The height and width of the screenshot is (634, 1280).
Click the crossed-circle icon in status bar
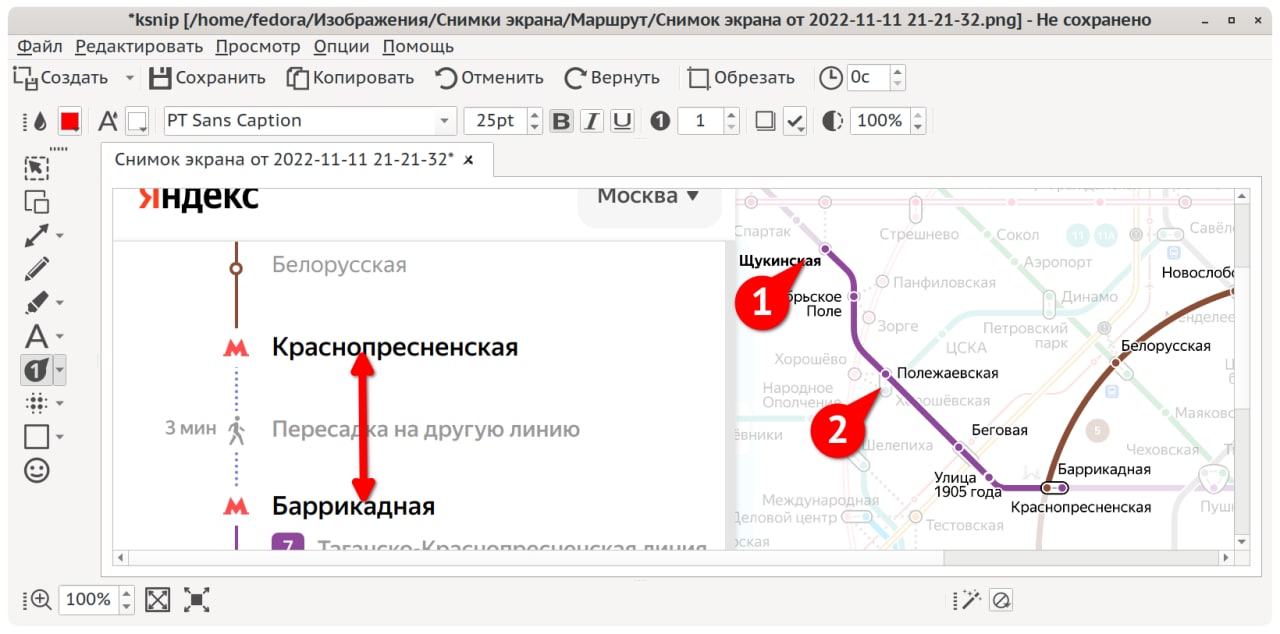1001,600
